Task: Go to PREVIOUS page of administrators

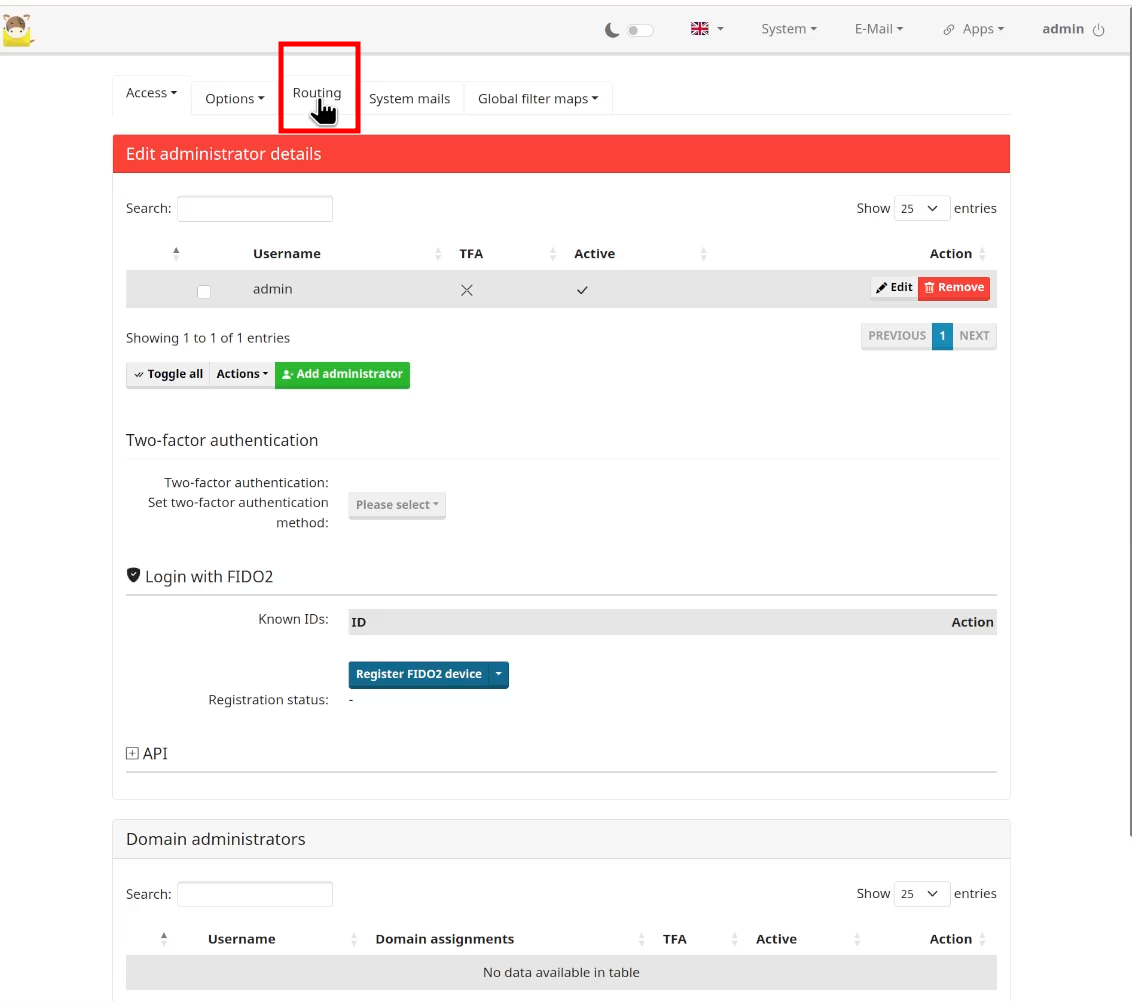Action: [x=897, y=336]
